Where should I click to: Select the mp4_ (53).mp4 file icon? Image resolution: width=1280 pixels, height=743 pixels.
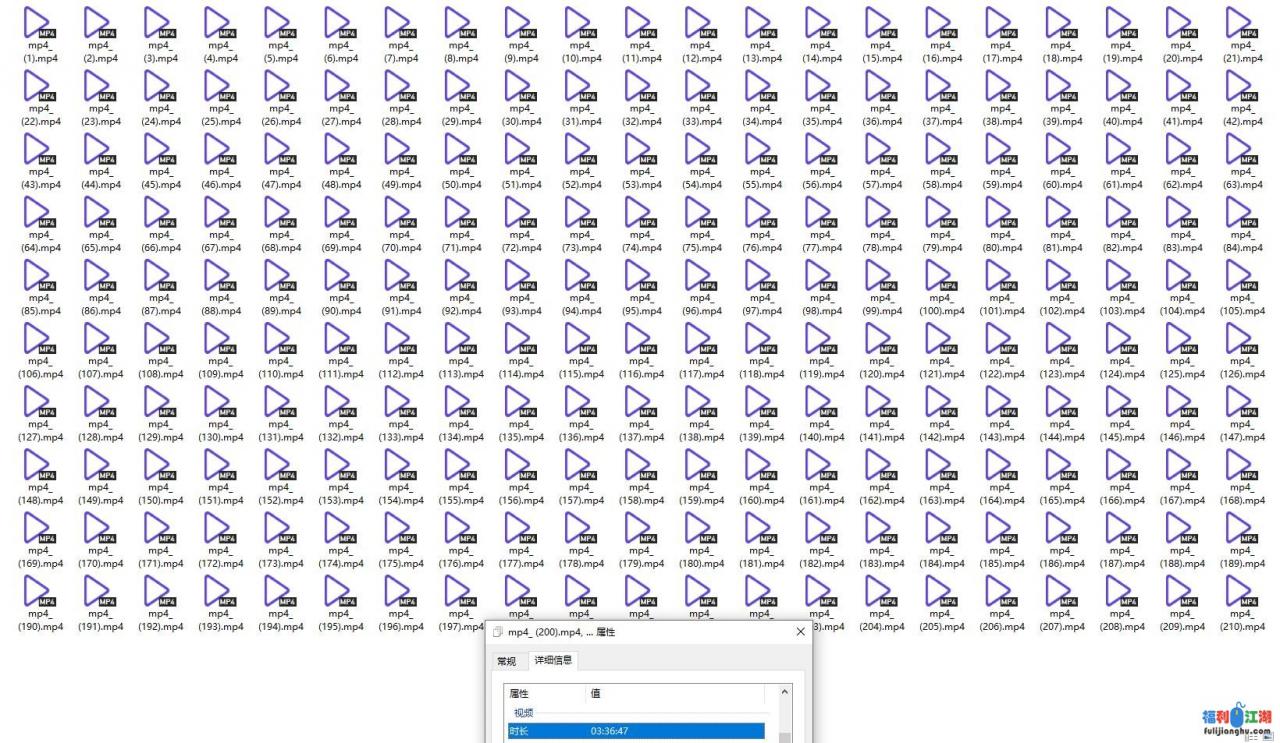click(x=640, y=151)
